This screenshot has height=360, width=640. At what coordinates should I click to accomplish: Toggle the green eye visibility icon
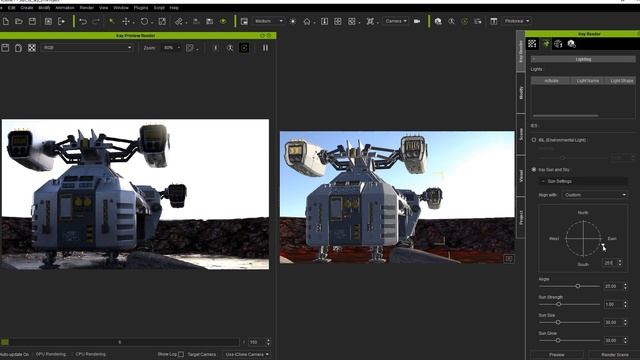(x=223, y=21)
